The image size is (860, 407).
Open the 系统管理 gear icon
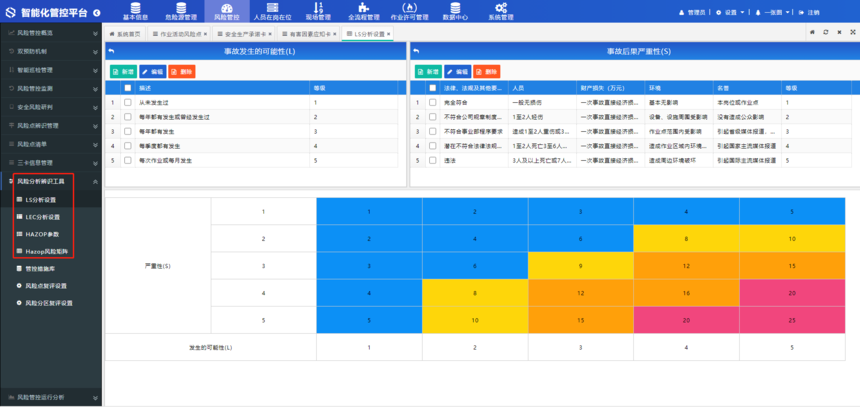[x=501, y=11]
